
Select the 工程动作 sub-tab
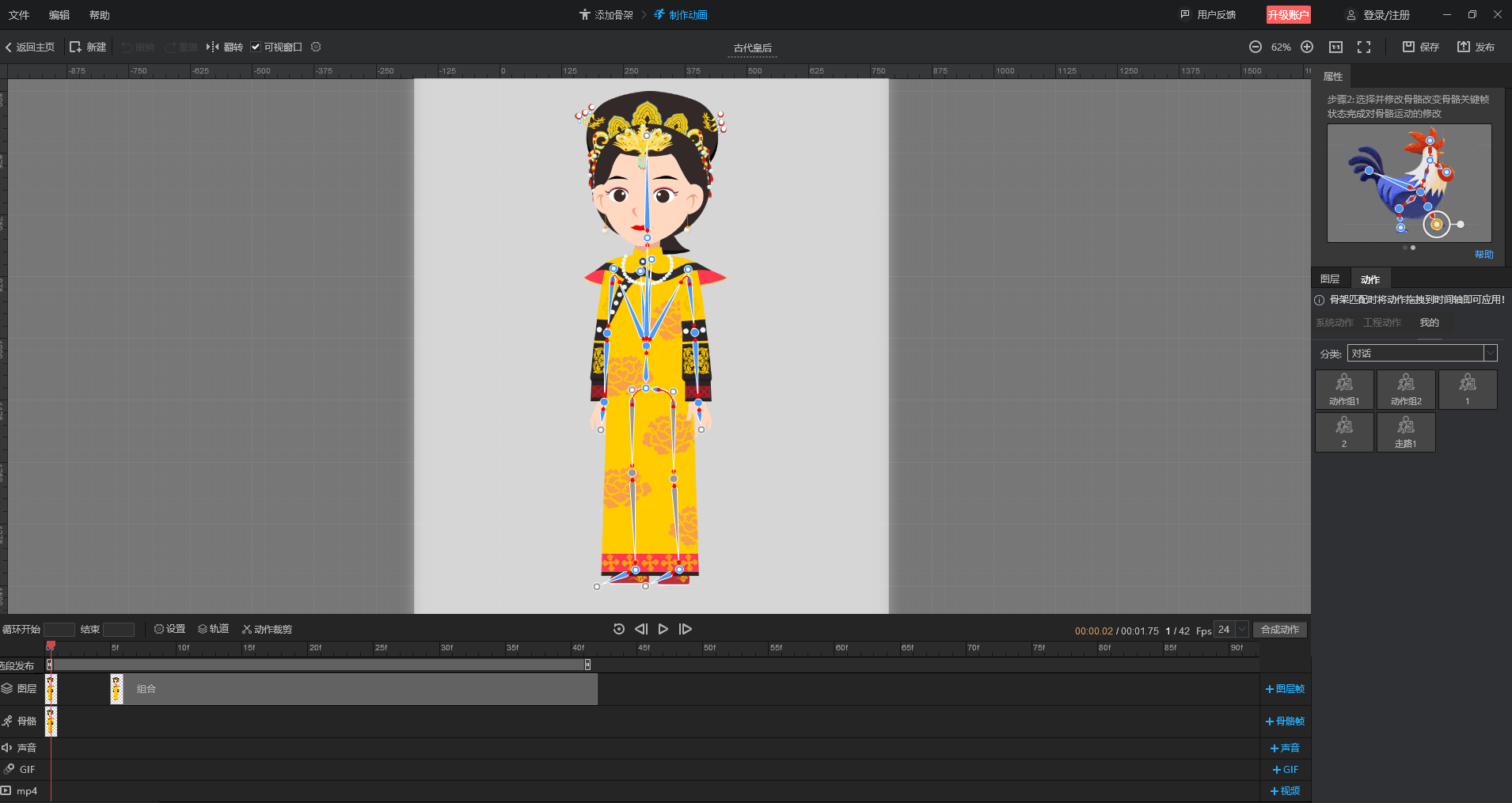[1382, 323]
